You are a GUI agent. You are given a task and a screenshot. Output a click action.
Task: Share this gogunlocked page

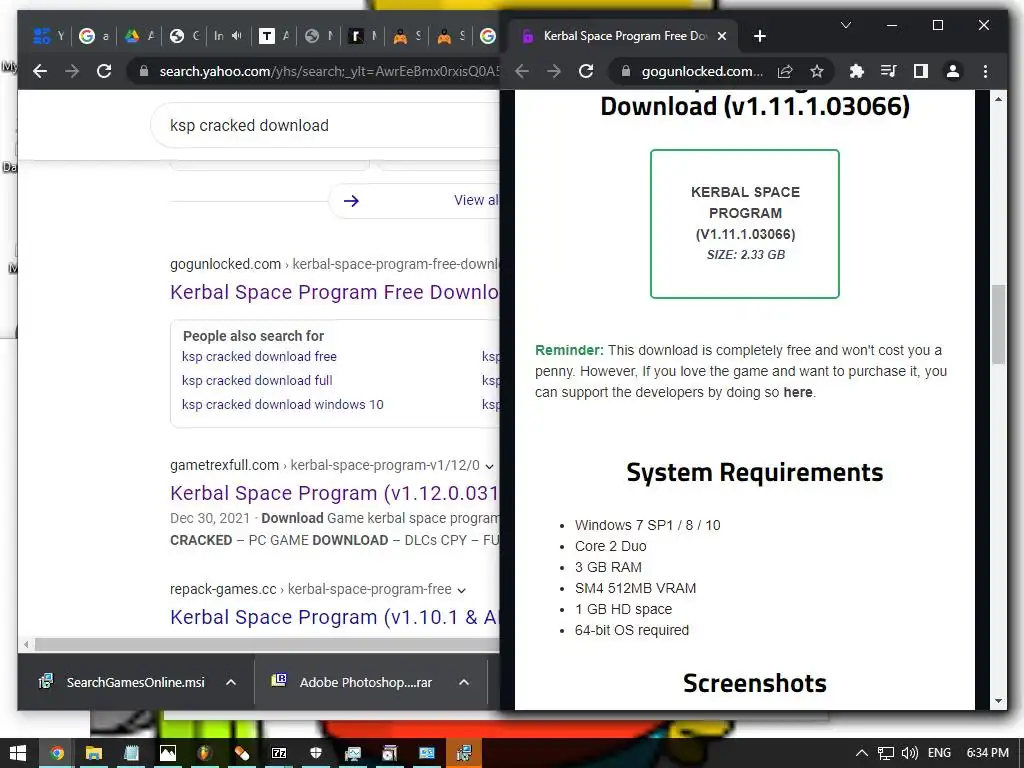pyautogui.click(x=785, y=71)
